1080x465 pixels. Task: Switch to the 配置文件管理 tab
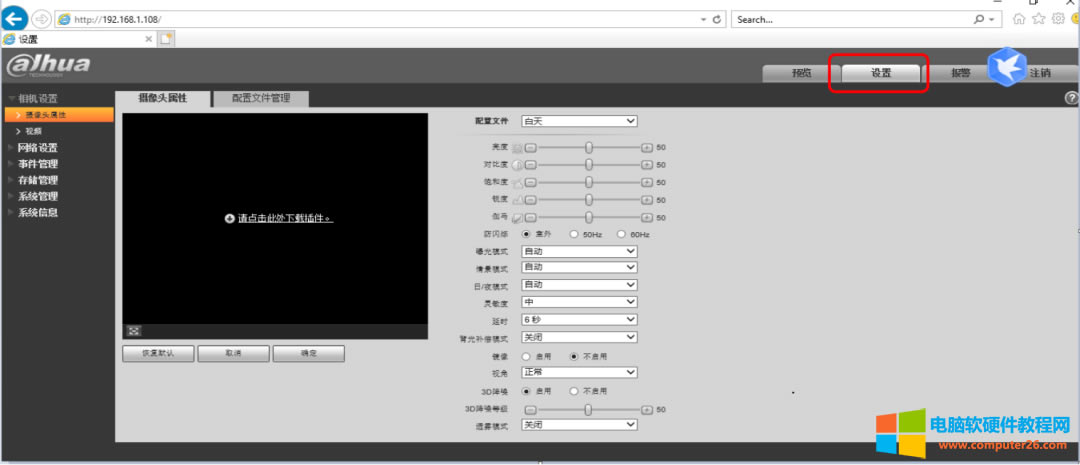point(260,98)
